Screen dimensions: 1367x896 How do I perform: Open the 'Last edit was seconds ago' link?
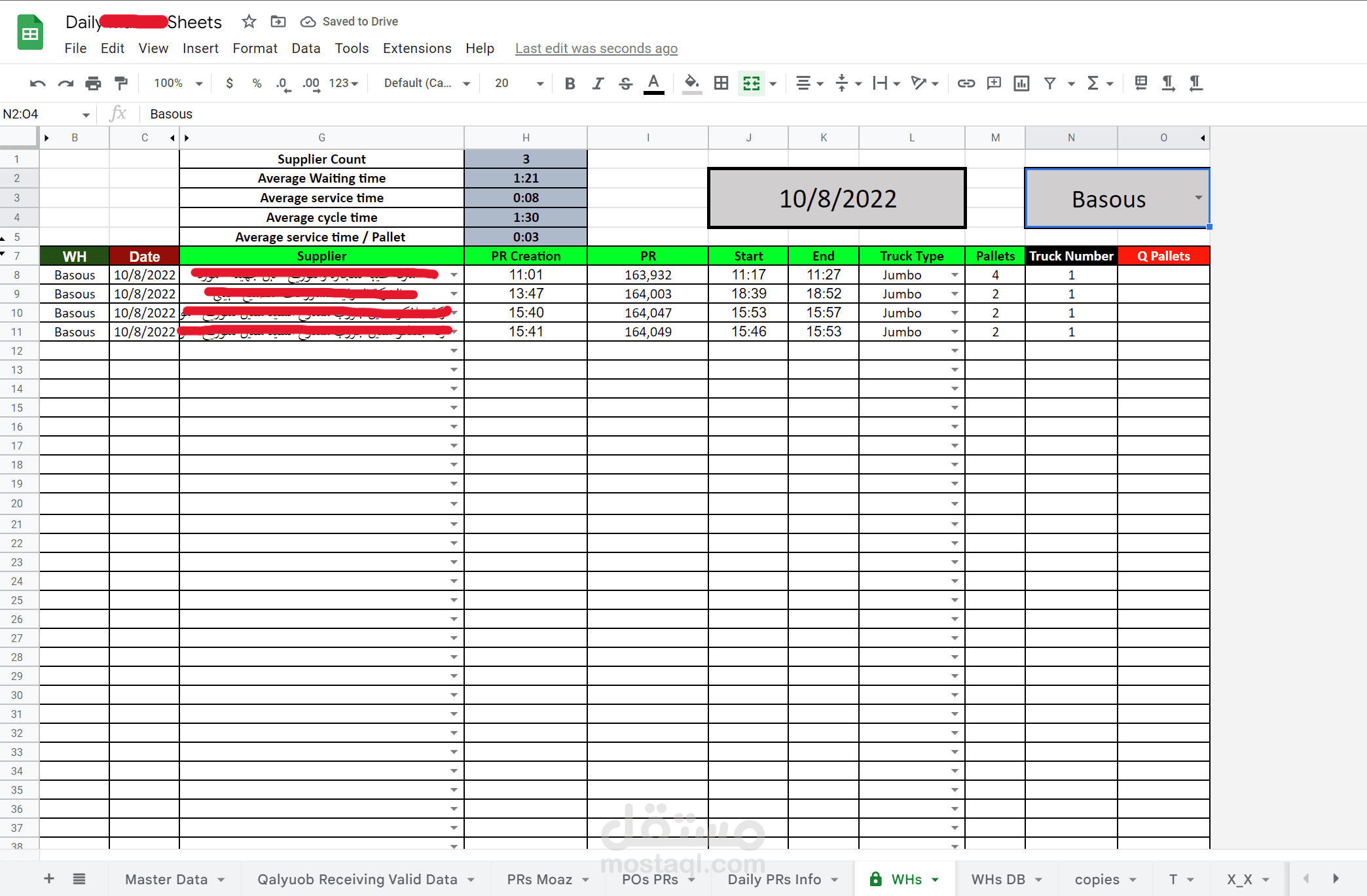(x=596, y=48)
